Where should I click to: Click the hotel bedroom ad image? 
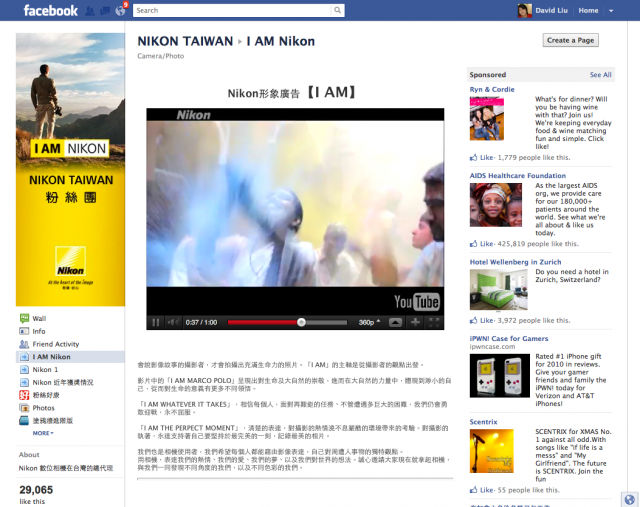click(x=498, y=289)
